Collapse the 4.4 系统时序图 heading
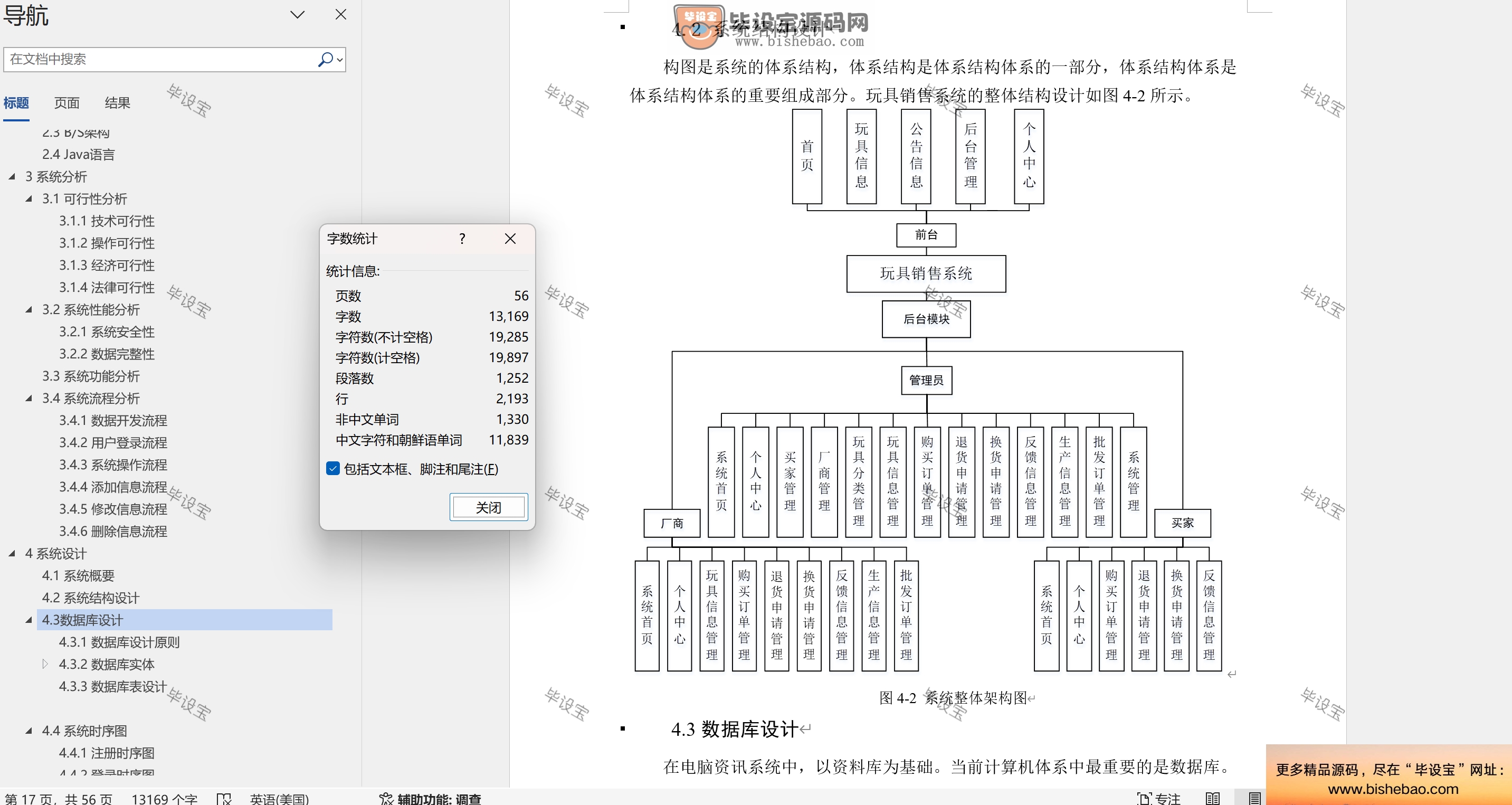This screenshot has width=1512, height=805. pyautogui.click(x=28, y=731)
